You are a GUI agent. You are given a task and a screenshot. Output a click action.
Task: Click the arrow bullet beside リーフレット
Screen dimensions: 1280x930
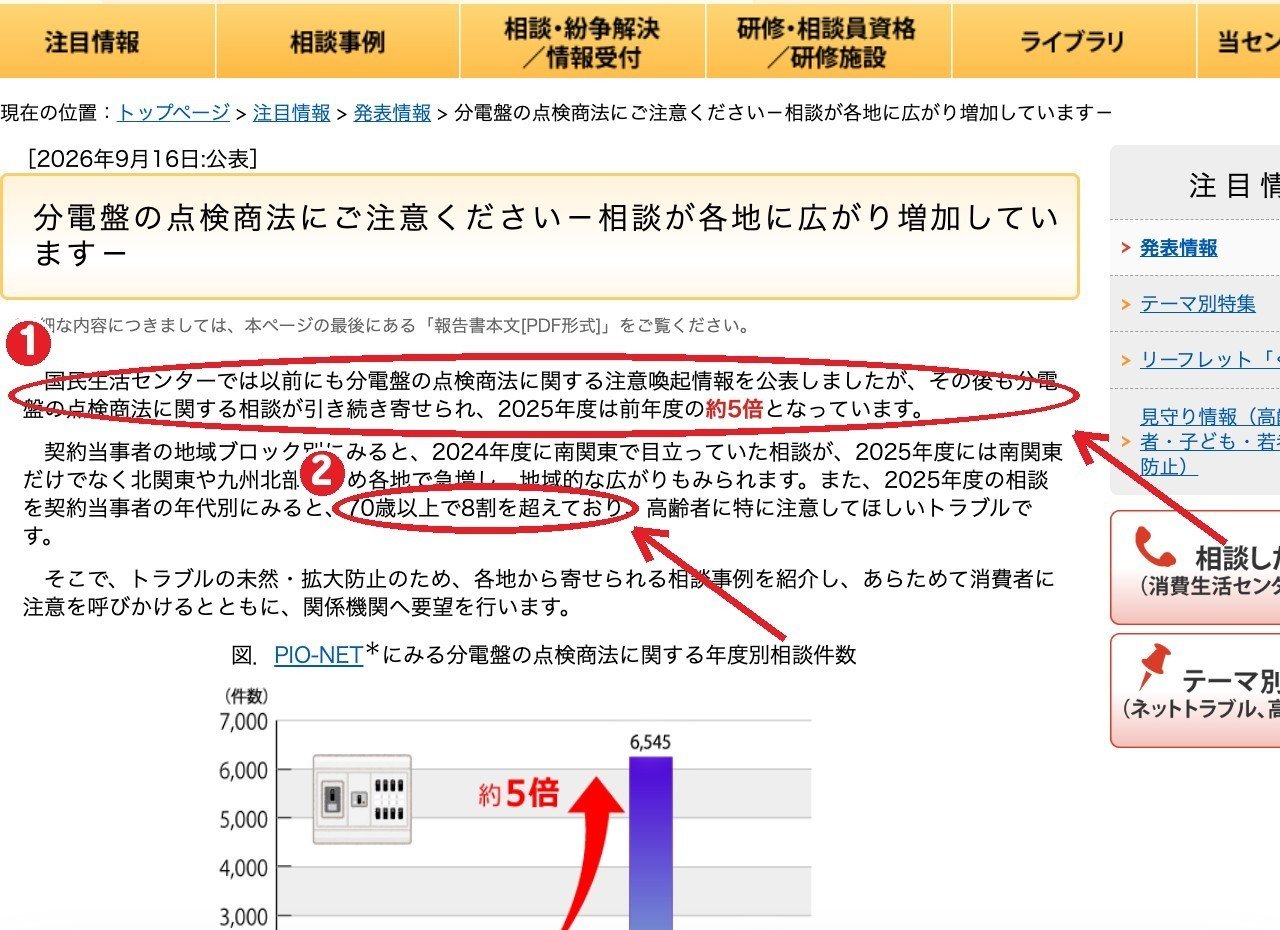point(1127,360)
